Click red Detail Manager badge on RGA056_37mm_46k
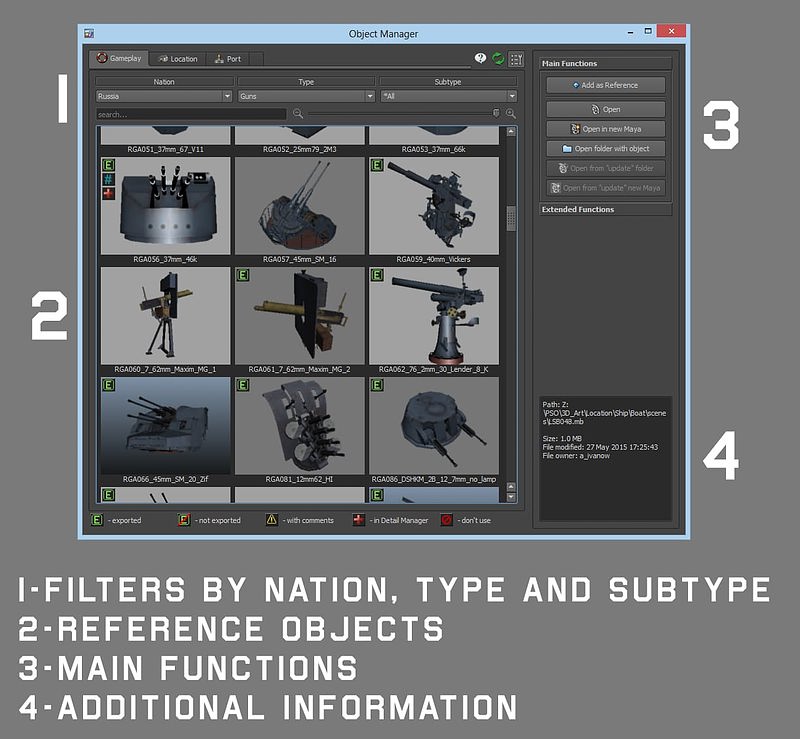 [109, 193]
